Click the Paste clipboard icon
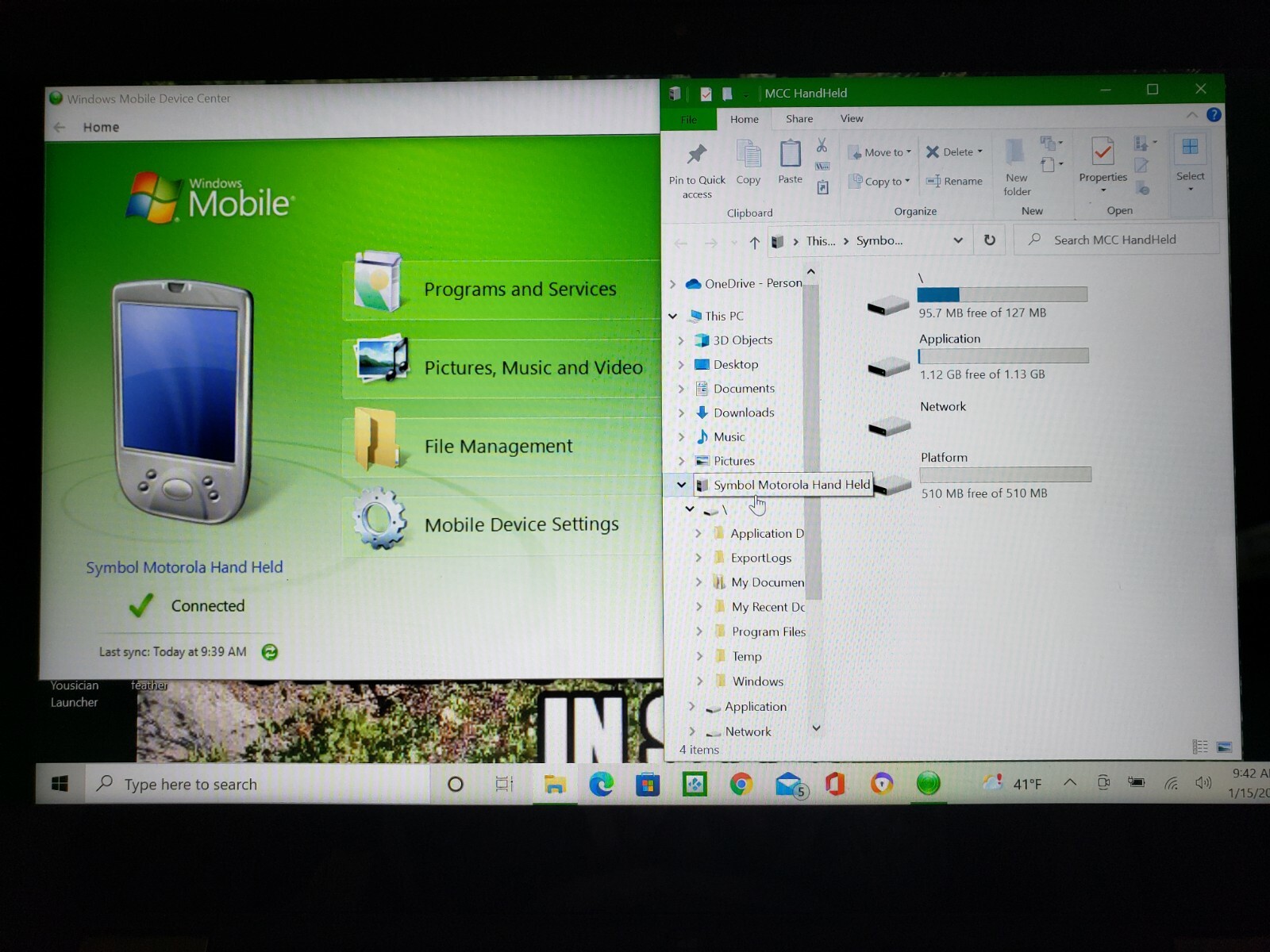 (x=790, y=154)
